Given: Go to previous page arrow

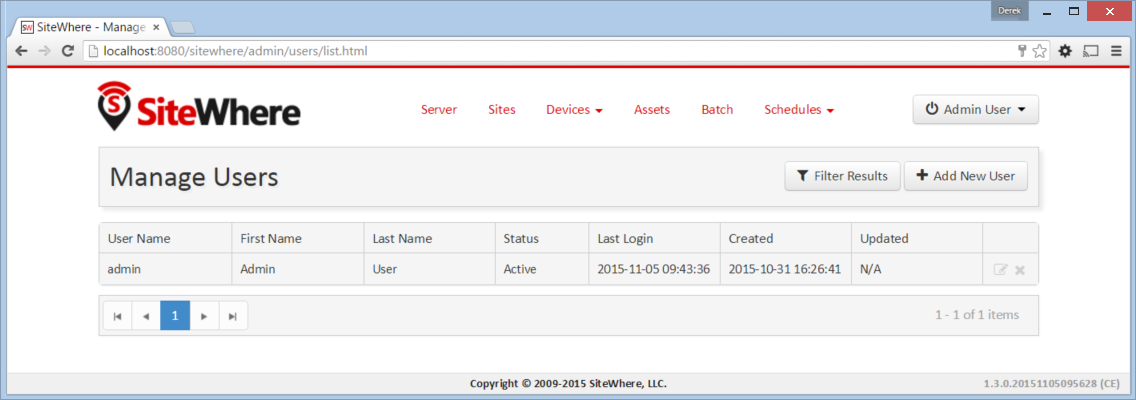Looking at the screenshot, I should coord(146,316).
